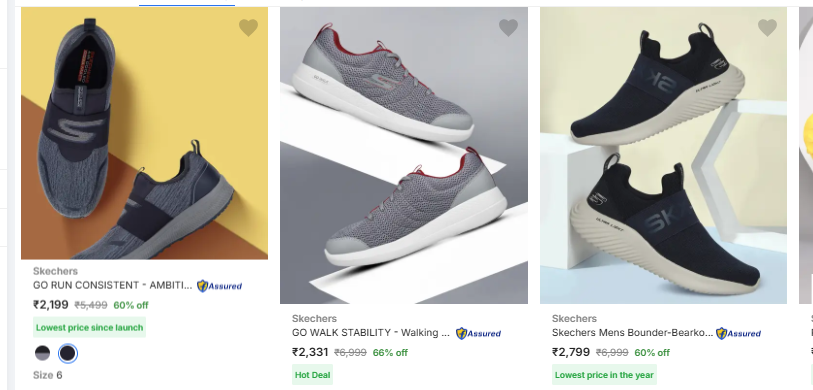The width and height of the screenshot is (813, 390).
Task: Click Skechers brand name above GO WALK STABILITY
Action: pyautogui.click(x=314, y=318)
